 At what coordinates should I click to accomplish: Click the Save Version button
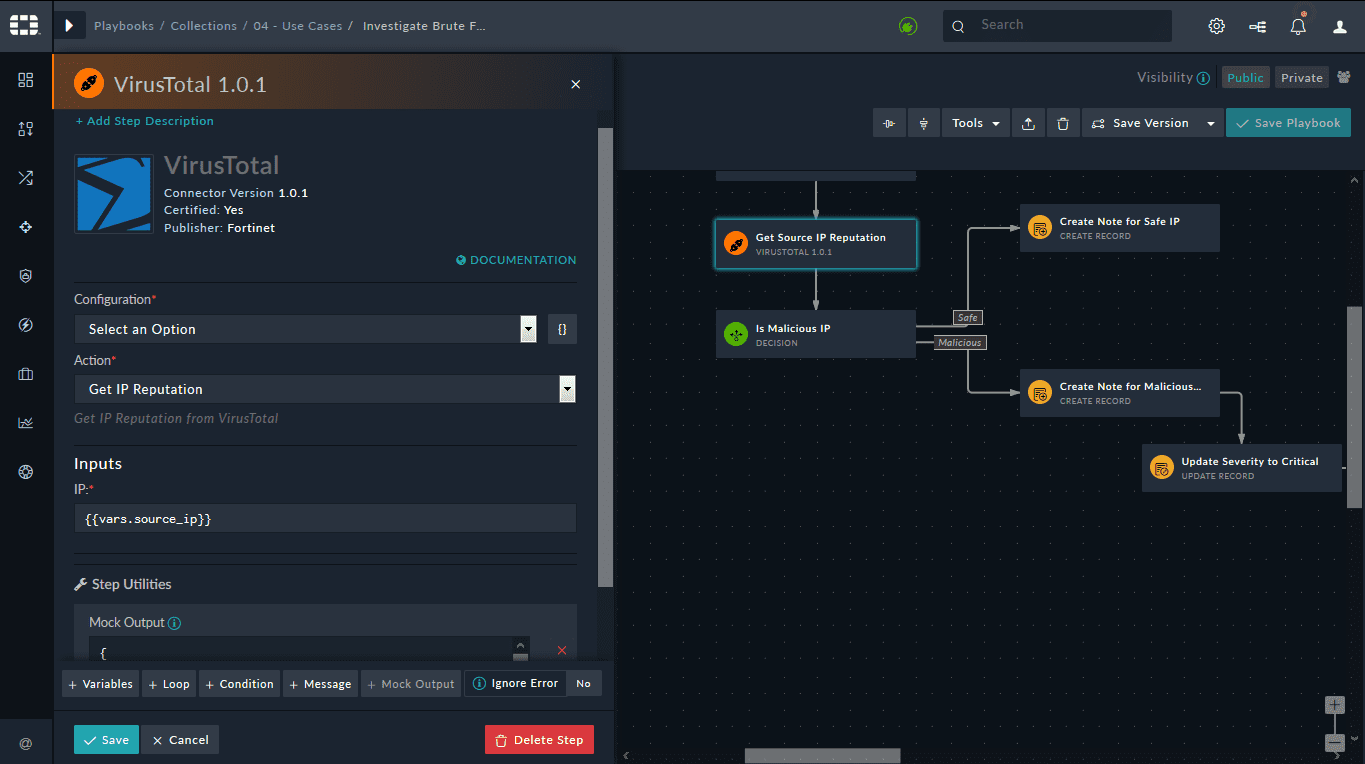1141,123
